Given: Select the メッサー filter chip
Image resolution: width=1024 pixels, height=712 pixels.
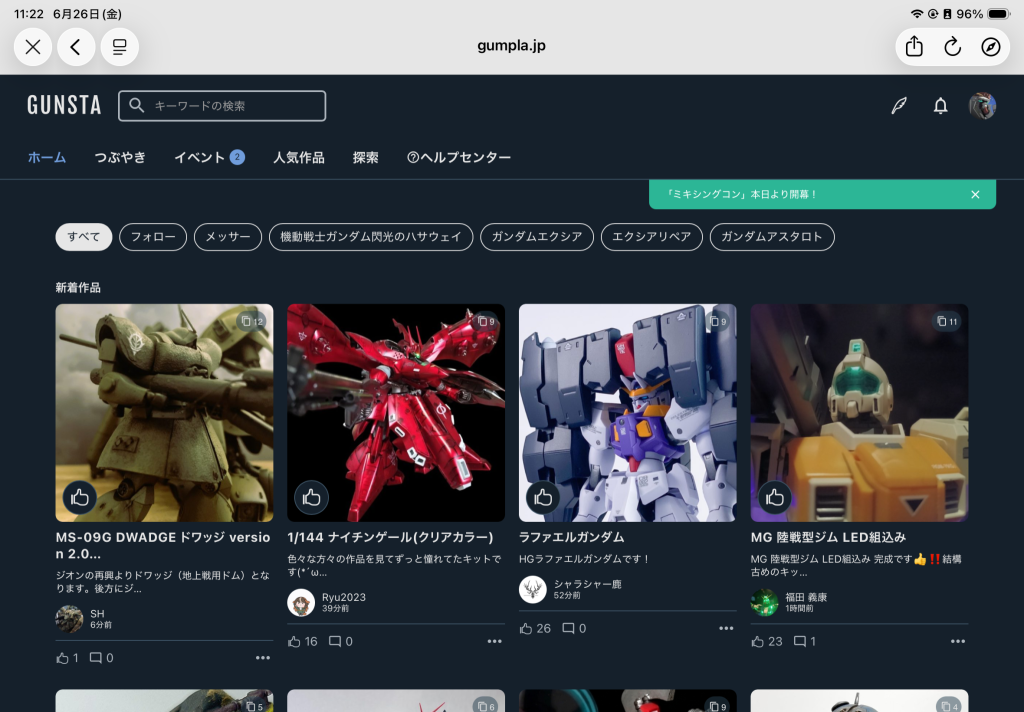Looking at the screenshot, I should 228,237.
